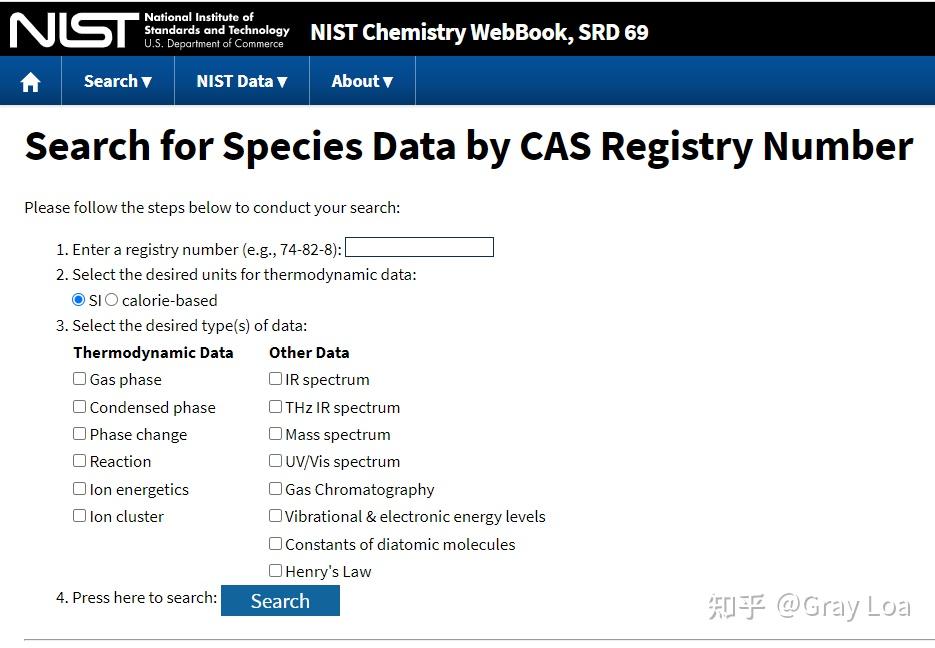
Task: Enable the Gas phase checkbox
Action: (x=80, y=379)
